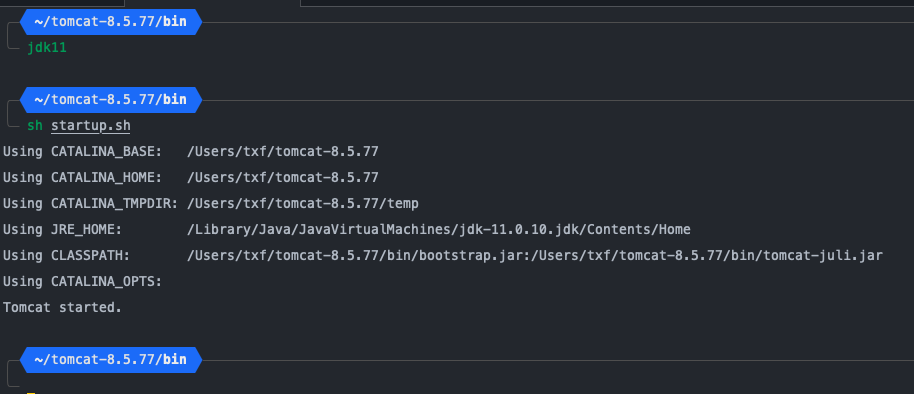
Task: Click the Using CATALINA_HOME label
Action: pyautogui.click(x=82, y=177)
